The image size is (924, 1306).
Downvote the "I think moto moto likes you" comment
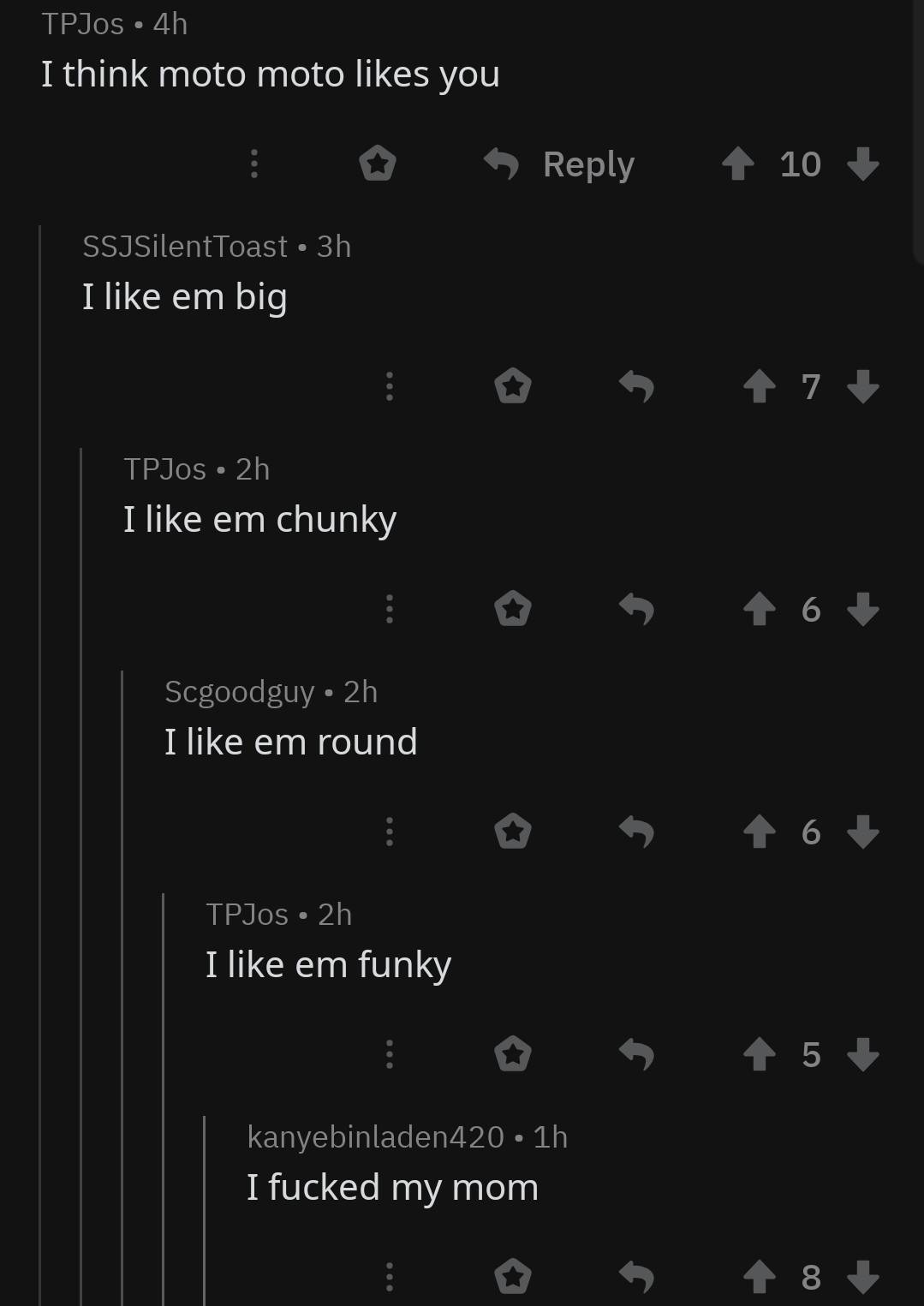pos(862,164)
